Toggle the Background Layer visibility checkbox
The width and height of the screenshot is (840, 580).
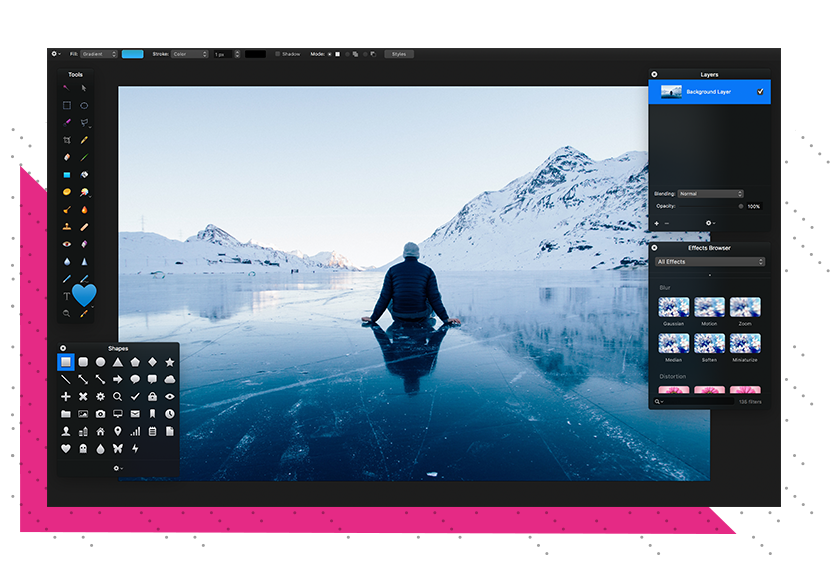760,92
